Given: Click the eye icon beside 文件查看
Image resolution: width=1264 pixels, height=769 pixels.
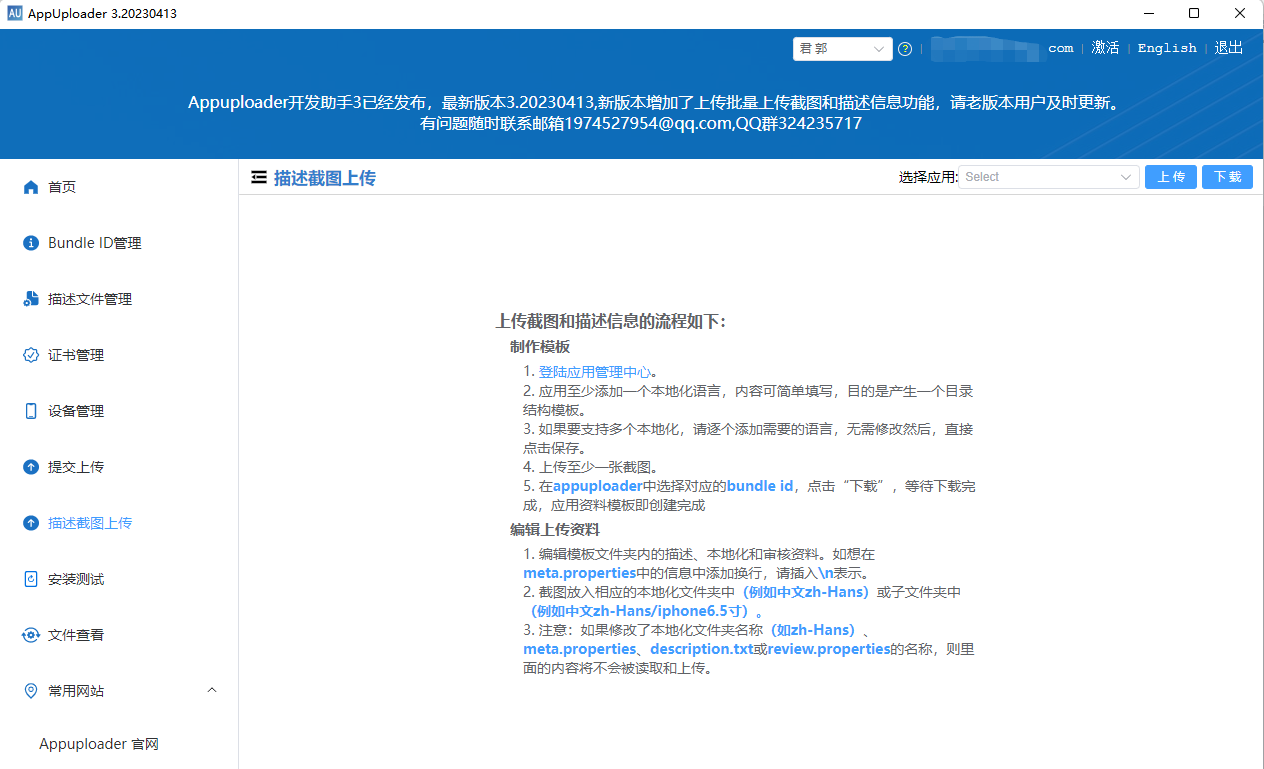Looking at the screenshot, I should (x=30, y=635).
